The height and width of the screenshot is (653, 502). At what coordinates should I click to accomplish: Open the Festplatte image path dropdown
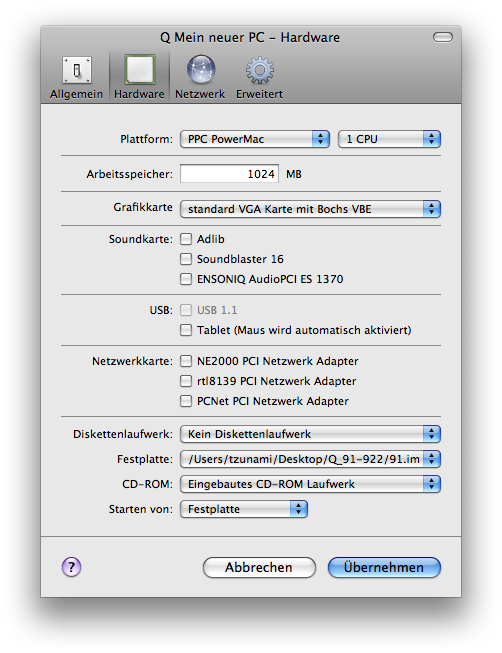[x=310, y=459]
